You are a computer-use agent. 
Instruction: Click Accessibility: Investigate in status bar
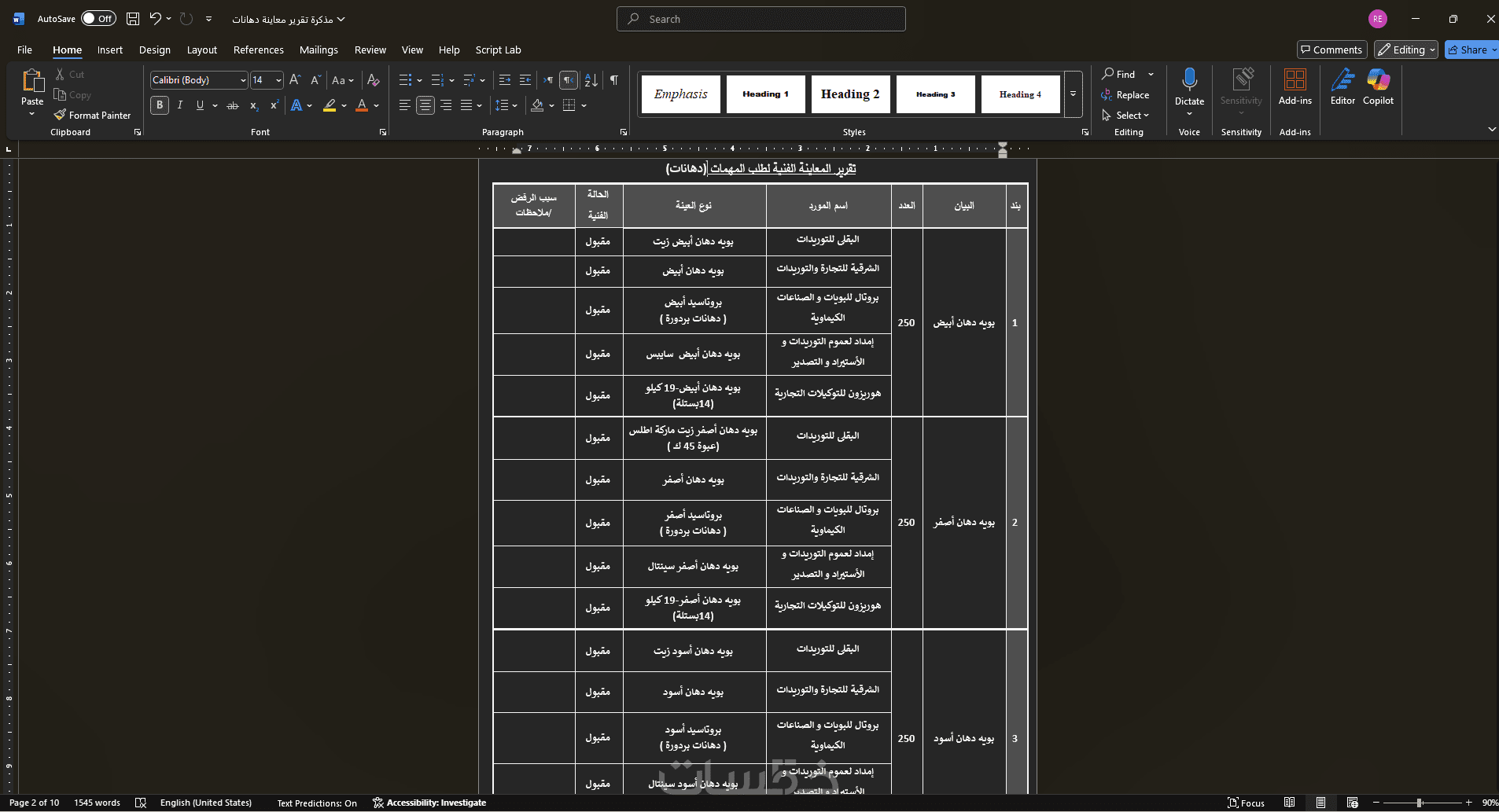coord(429,803)
